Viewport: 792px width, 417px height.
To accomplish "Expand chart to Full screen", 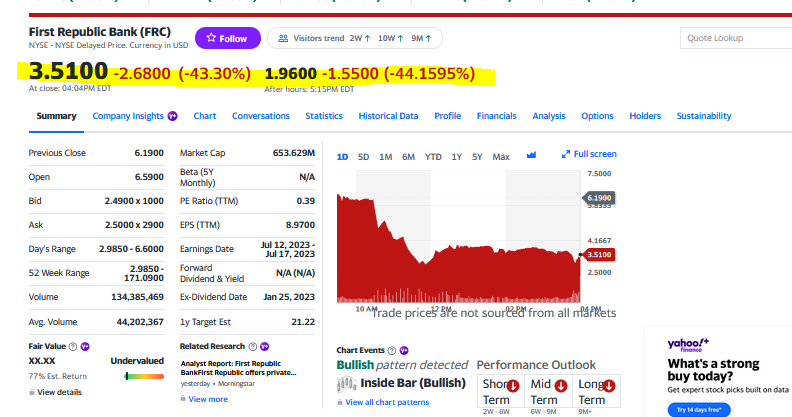I will pos(589,154).
